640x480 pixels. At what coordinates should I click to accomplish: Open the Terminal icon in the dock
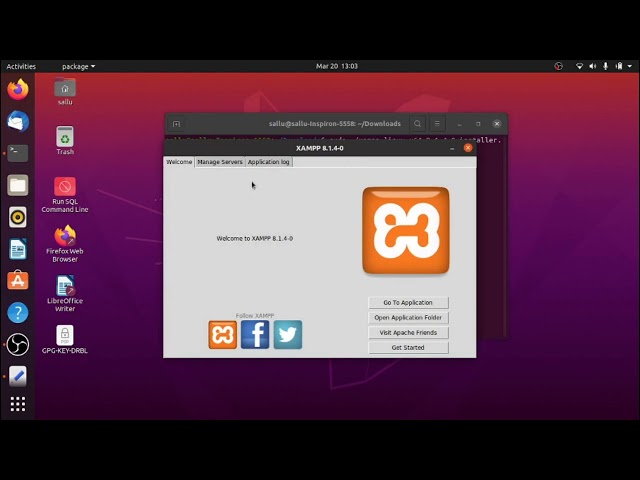[18, 153]
